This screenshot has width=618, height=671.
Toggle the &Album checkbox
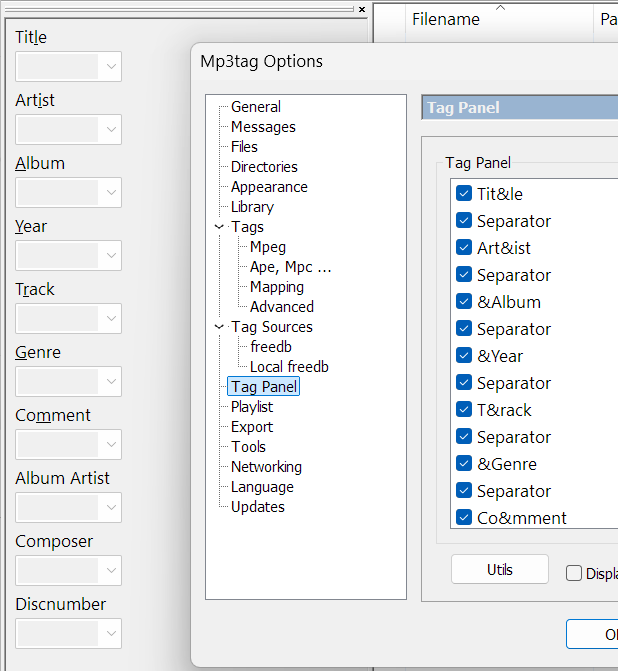(464, 301)
